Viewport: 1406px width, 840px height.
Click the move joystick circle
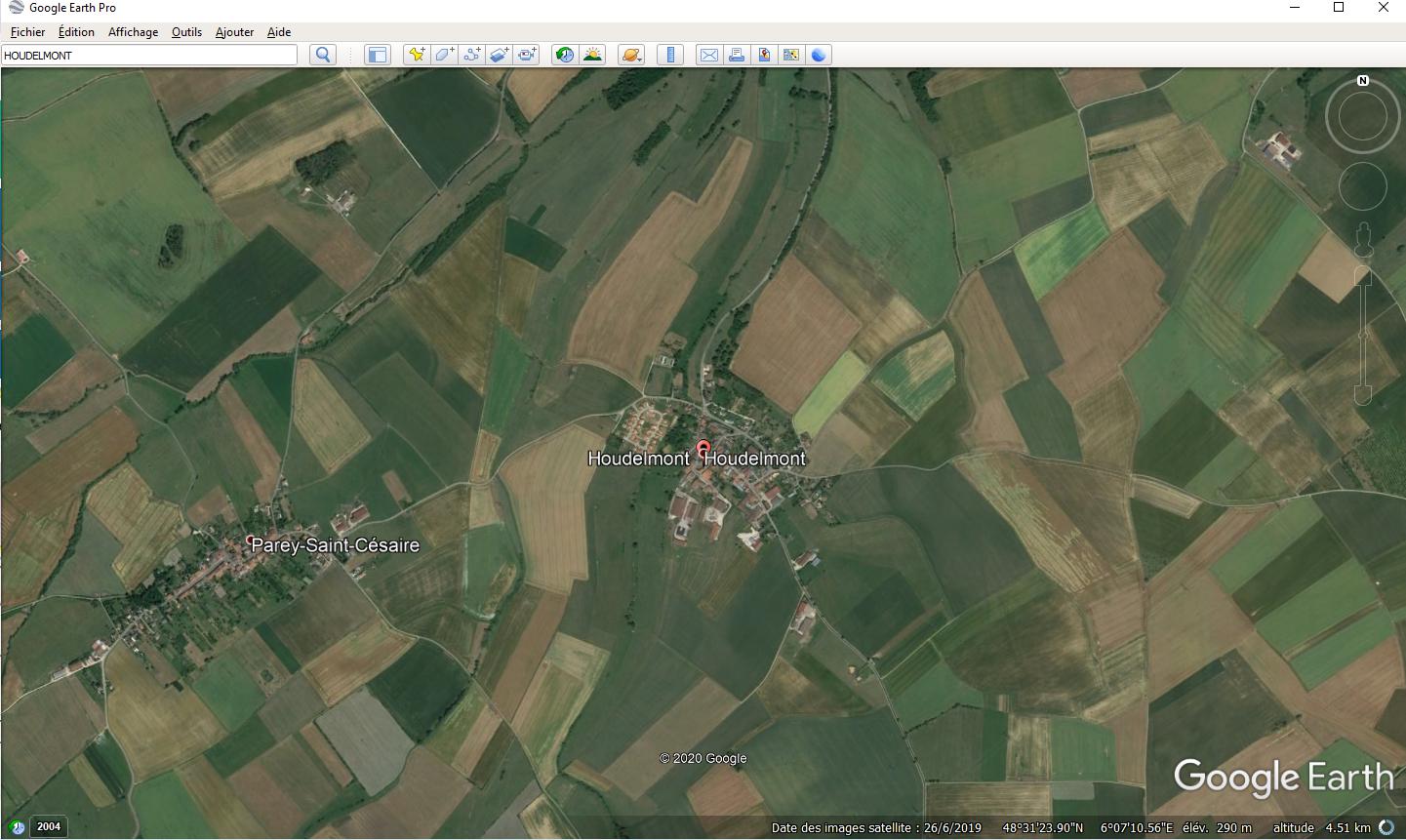pos(1363,186)
